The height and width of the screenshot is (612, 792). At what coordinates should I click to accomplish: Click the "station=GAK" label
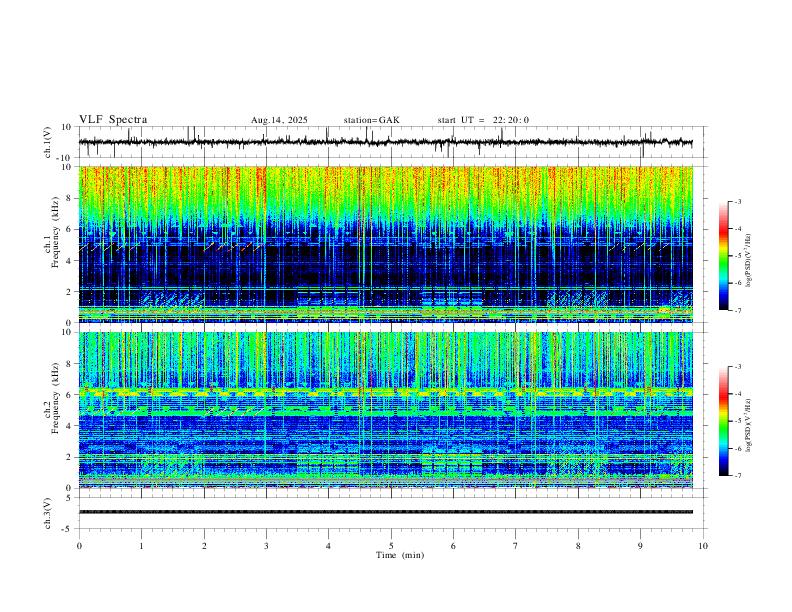point(371,120)
